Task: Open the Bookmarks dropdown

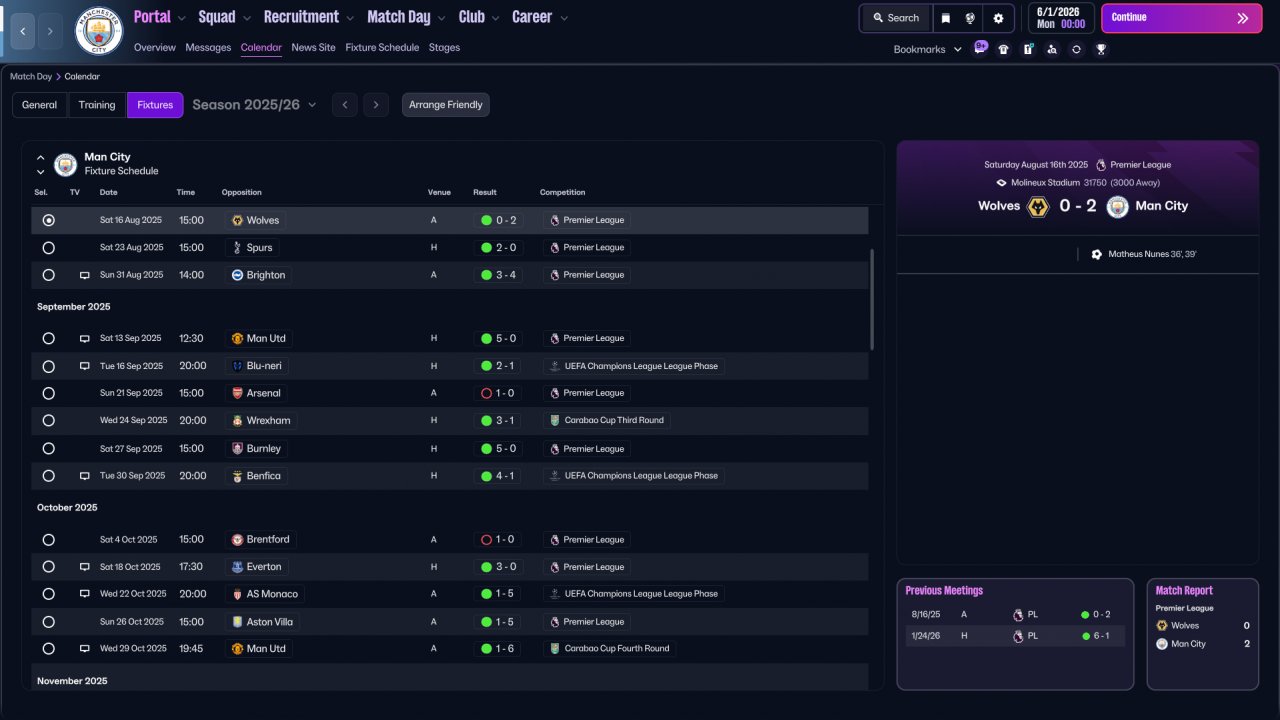Action: point(928,49)
